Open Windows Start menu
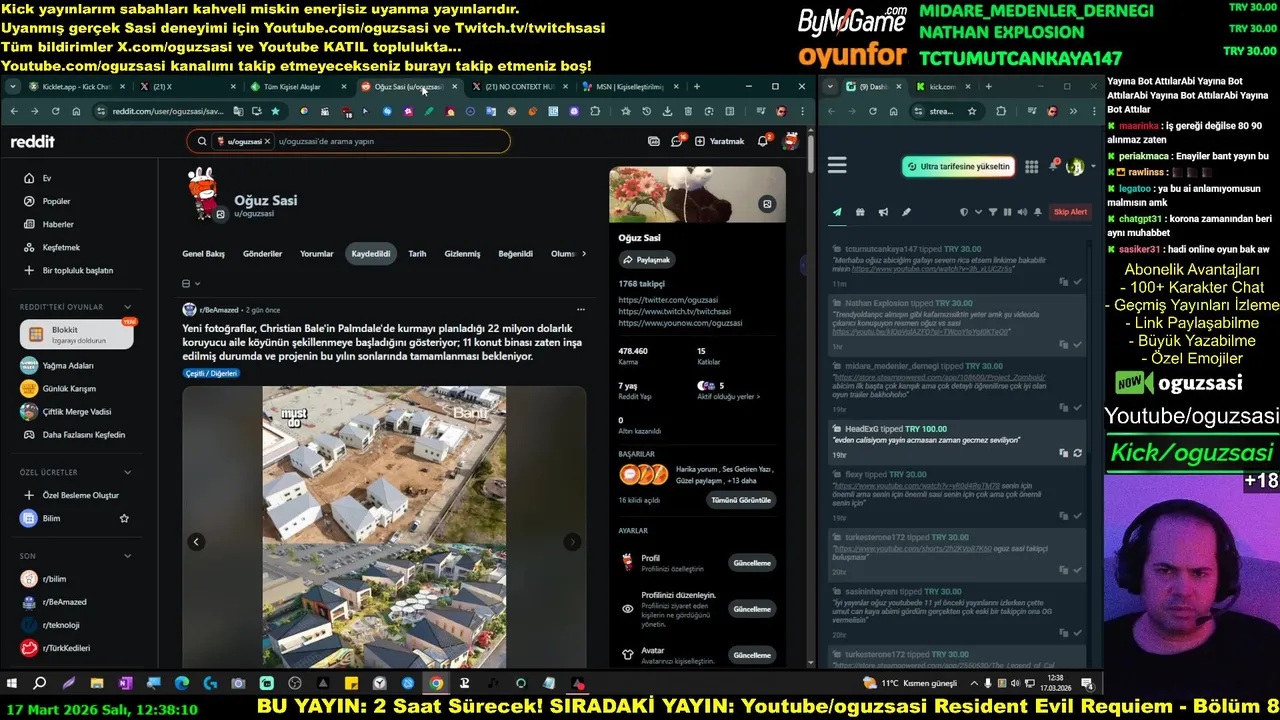The image size is (1280, 720). (x=12, y=684)
